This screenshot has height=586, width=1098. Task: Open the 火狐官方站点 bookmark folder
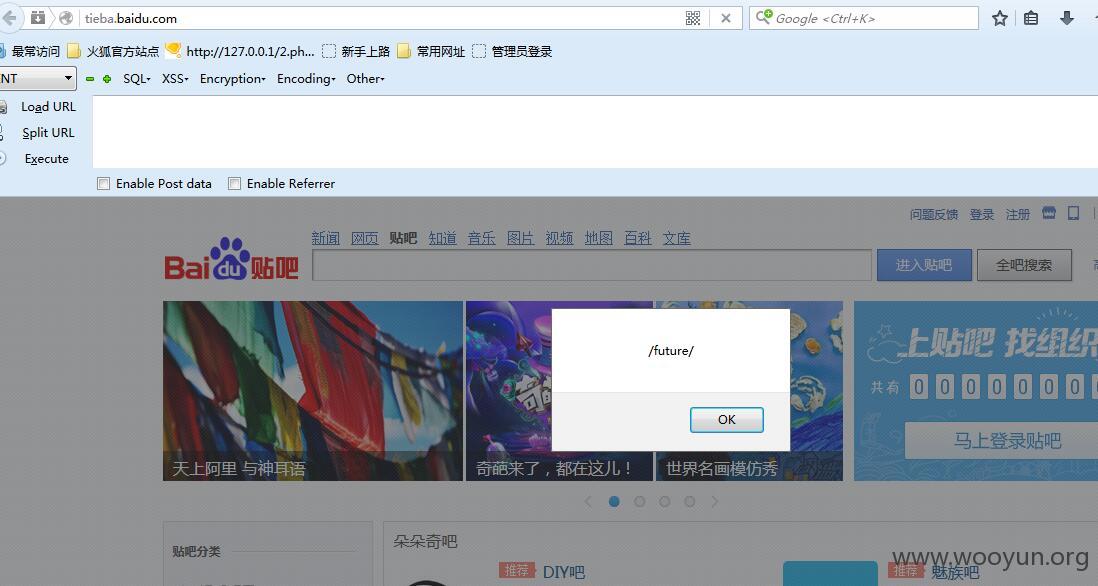(x=113, y=51)
